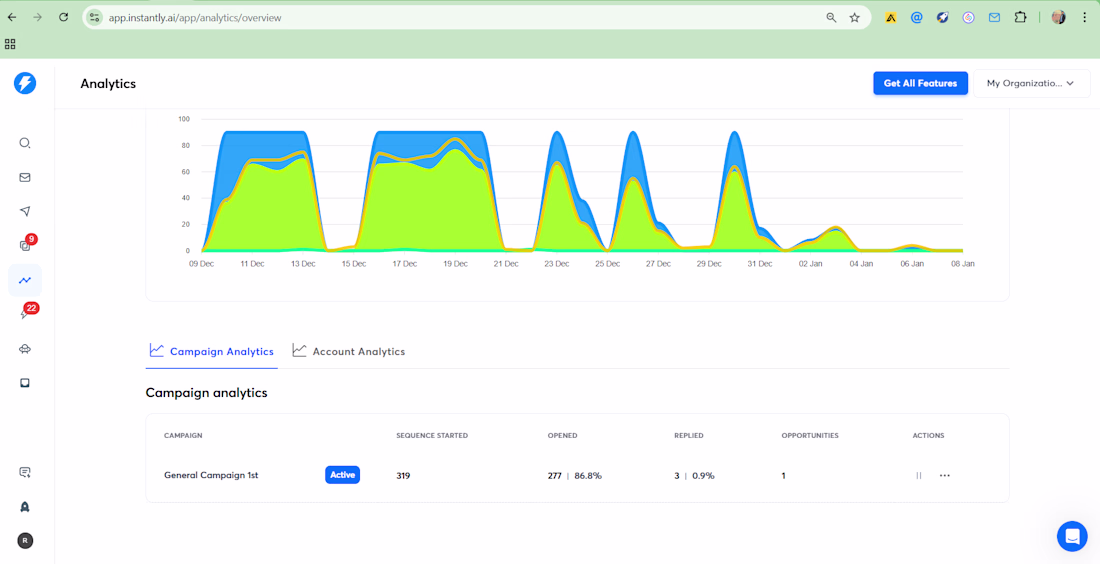Click the Get All Features button
1100x564 pixels.
click(x=920, y=83)
